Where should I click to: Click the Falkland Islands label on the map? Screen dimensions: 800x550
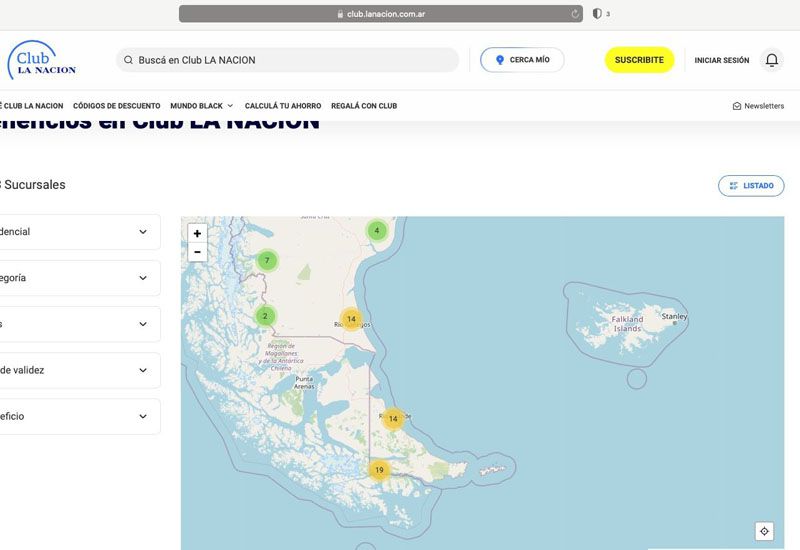627,323
